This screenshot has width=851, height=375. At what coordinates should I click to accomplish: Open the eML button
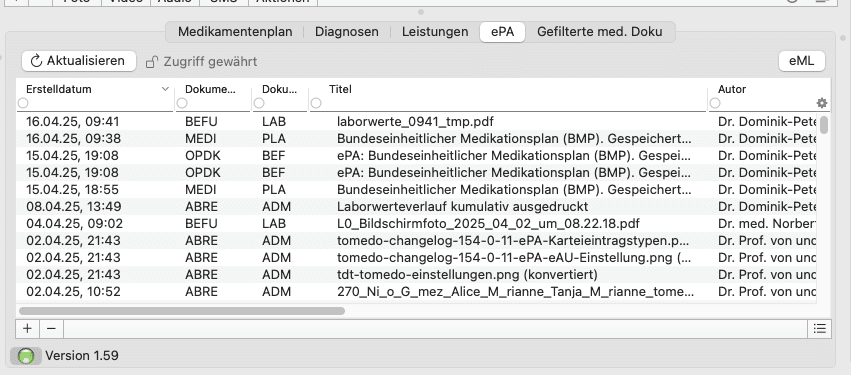coord(802,61)
